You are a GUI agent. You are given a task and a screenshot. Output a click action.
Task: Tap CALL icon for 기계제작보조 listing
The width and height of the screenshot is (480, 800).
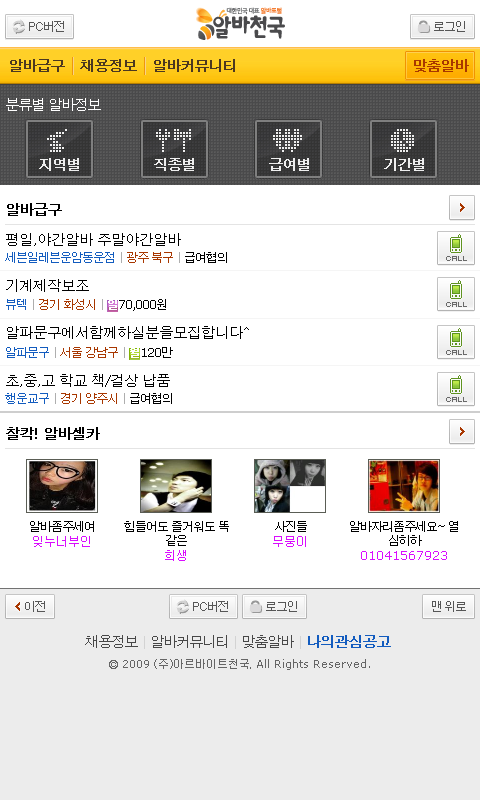[456, 294]
